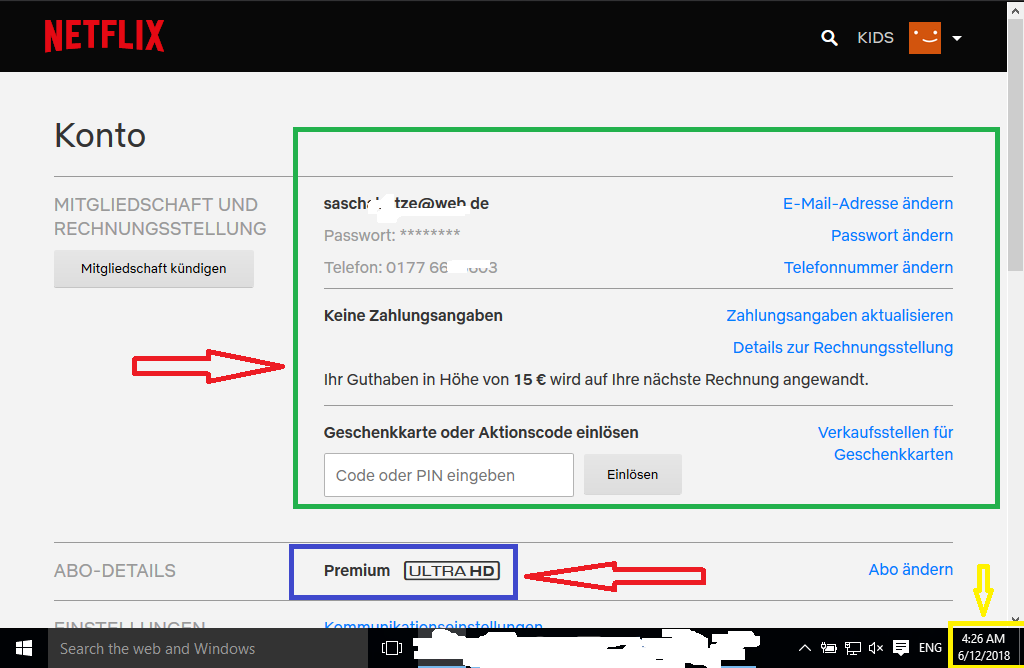1024x668 pixels.
Task: Click Abo ändern link
Action: coord(910,570)
